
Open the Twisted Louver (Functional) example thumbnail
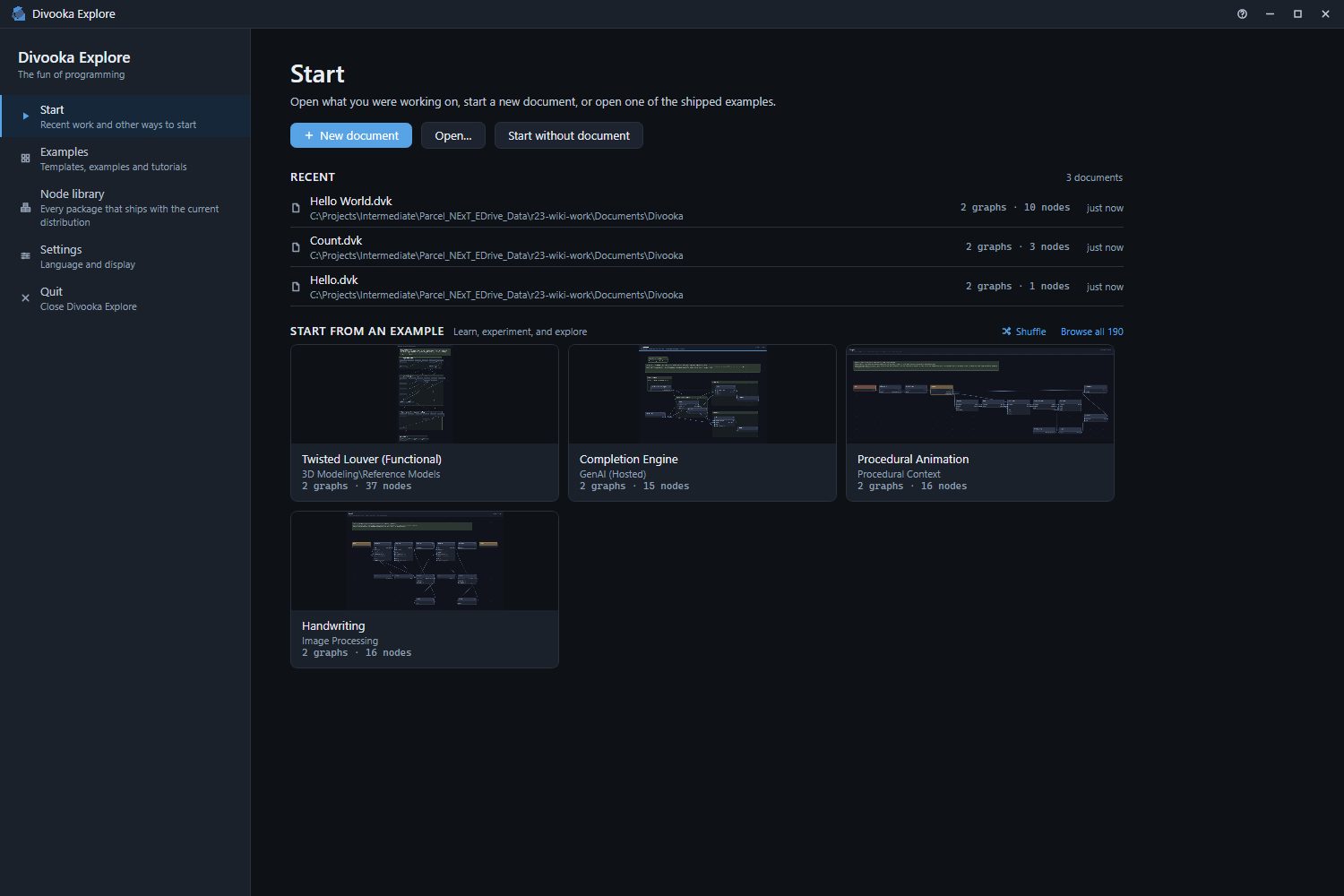425,394
